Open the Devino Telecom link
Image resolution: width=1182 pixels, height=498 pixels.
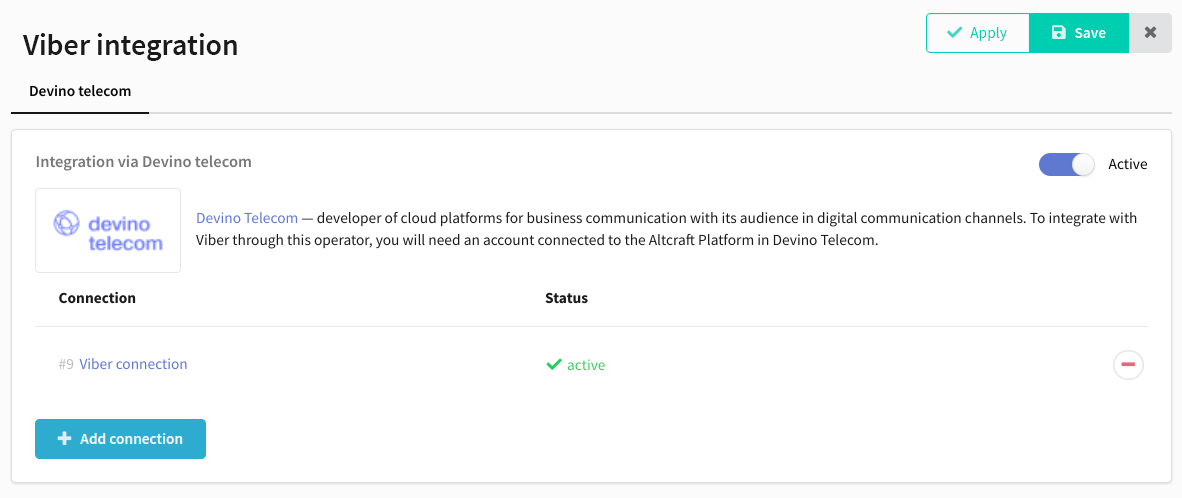click(247, 218)
